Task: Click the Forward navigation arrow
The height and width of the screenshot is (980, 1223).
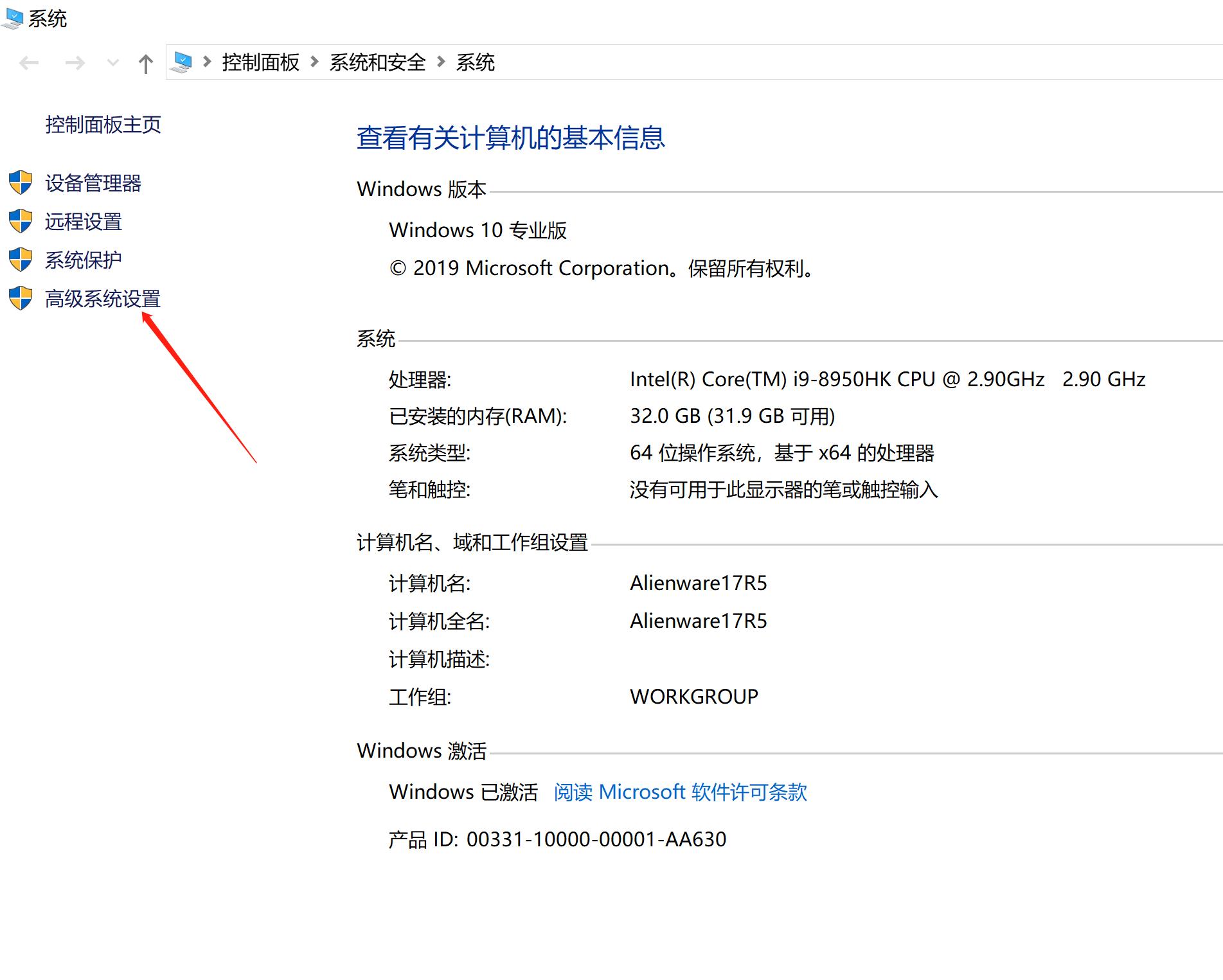Action: click(75, 63)
